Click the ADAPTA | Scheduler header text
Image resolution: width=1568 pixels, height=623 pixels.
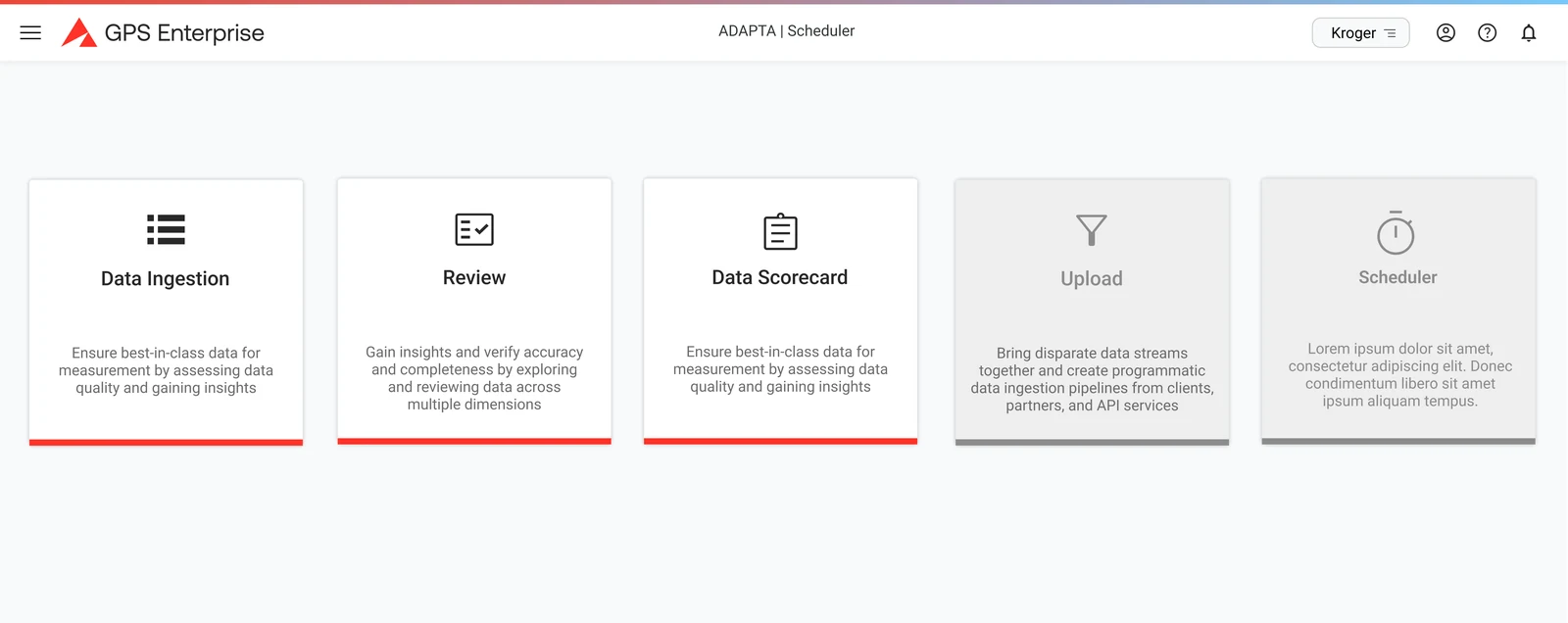(x=786, y=31)
